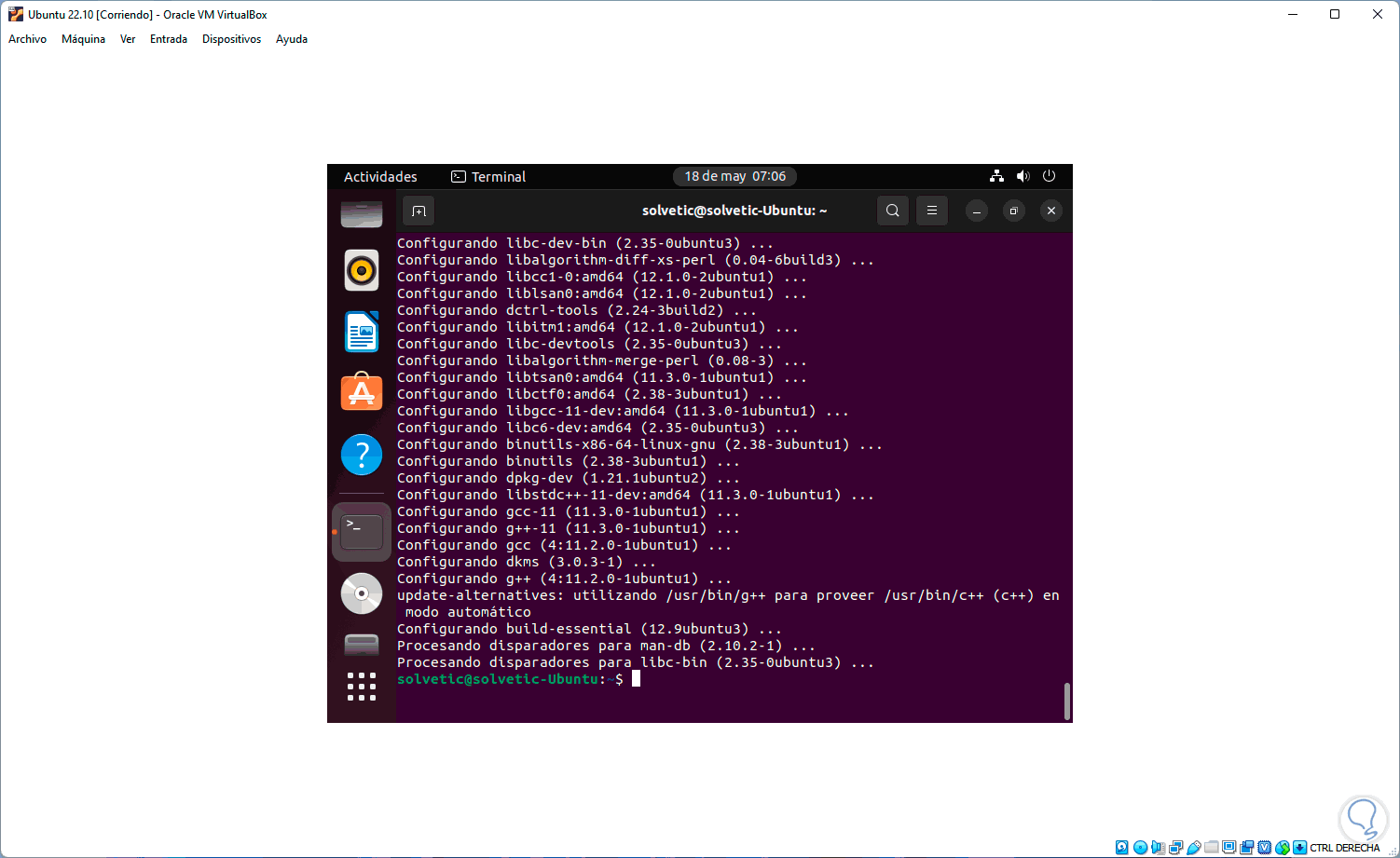Click the line 'Configurando libc-devtools'
Screen dimensions: 1400x858
[589, 344]
